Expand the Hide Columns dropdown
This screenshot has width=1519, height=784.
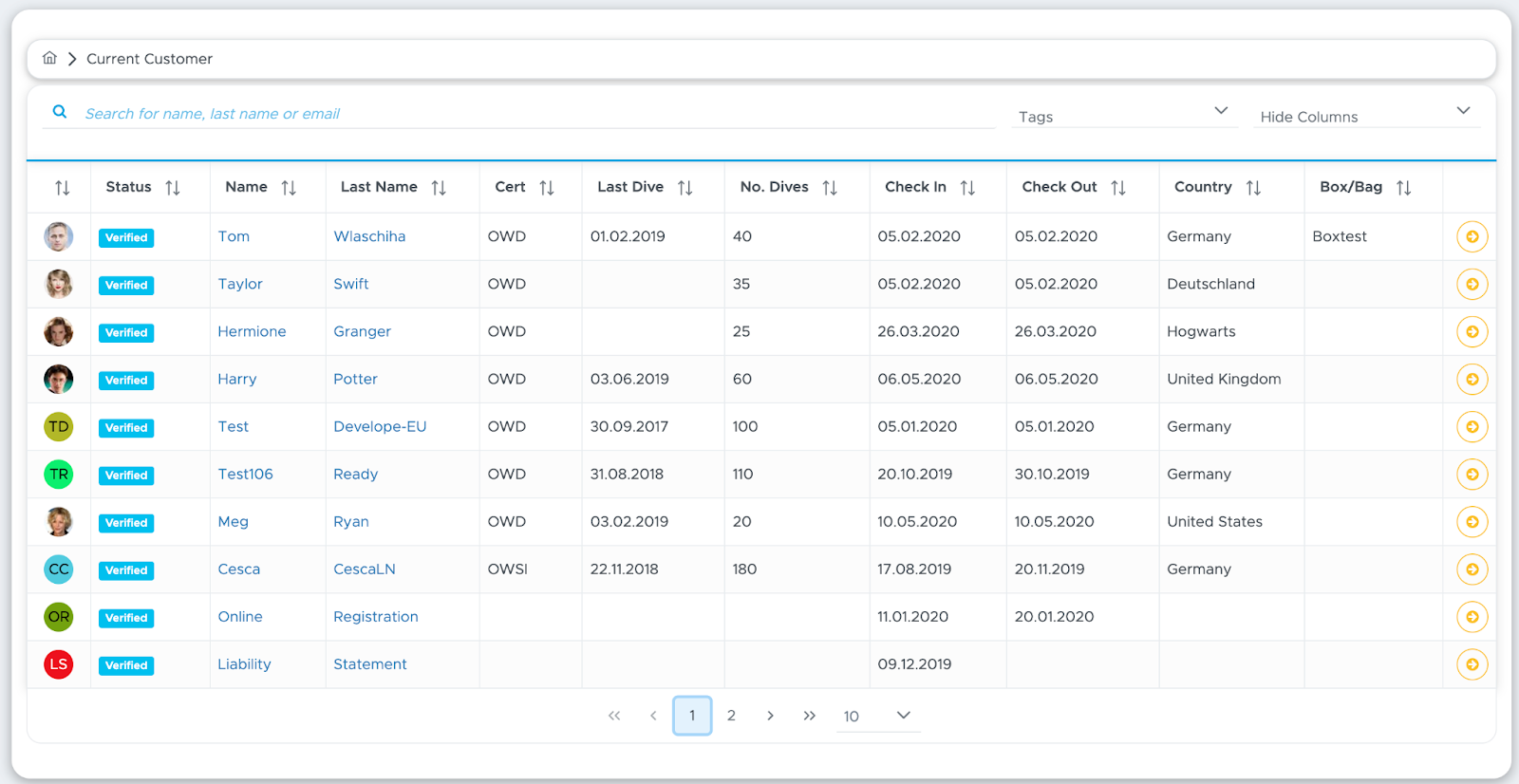(1366, 114)
